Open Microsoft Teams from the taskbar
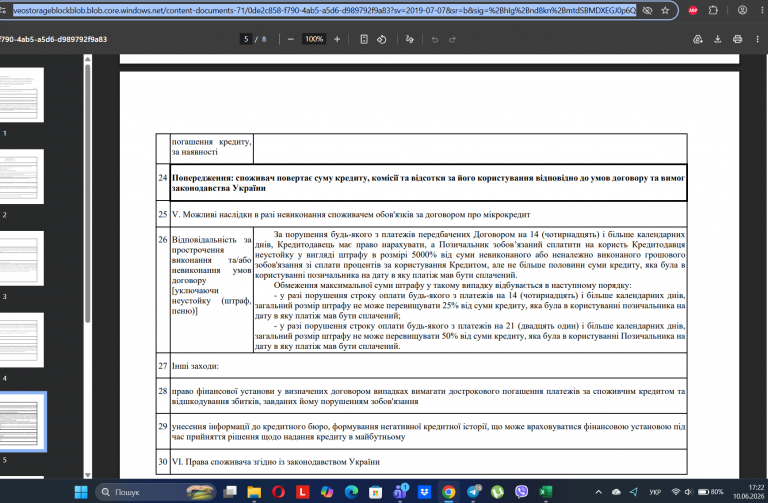The width and height of the screenshot is (768, 503). pyautogui.click(x=400, y=492)
